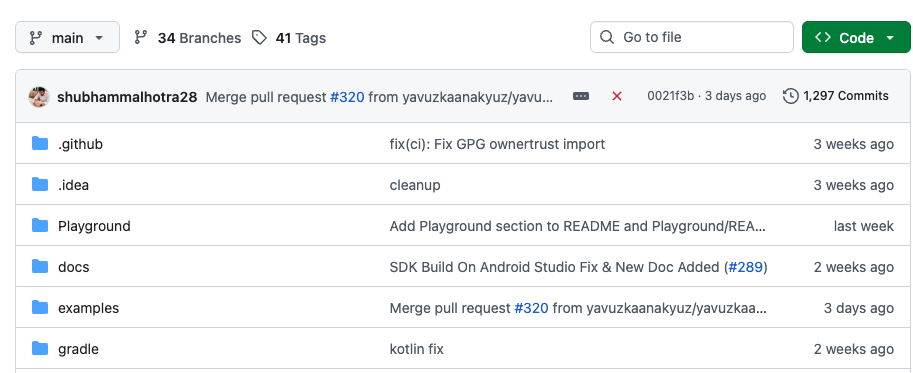Open the 34 Branches link
This screenshot has height=373, width=913.
coord(187,38)
